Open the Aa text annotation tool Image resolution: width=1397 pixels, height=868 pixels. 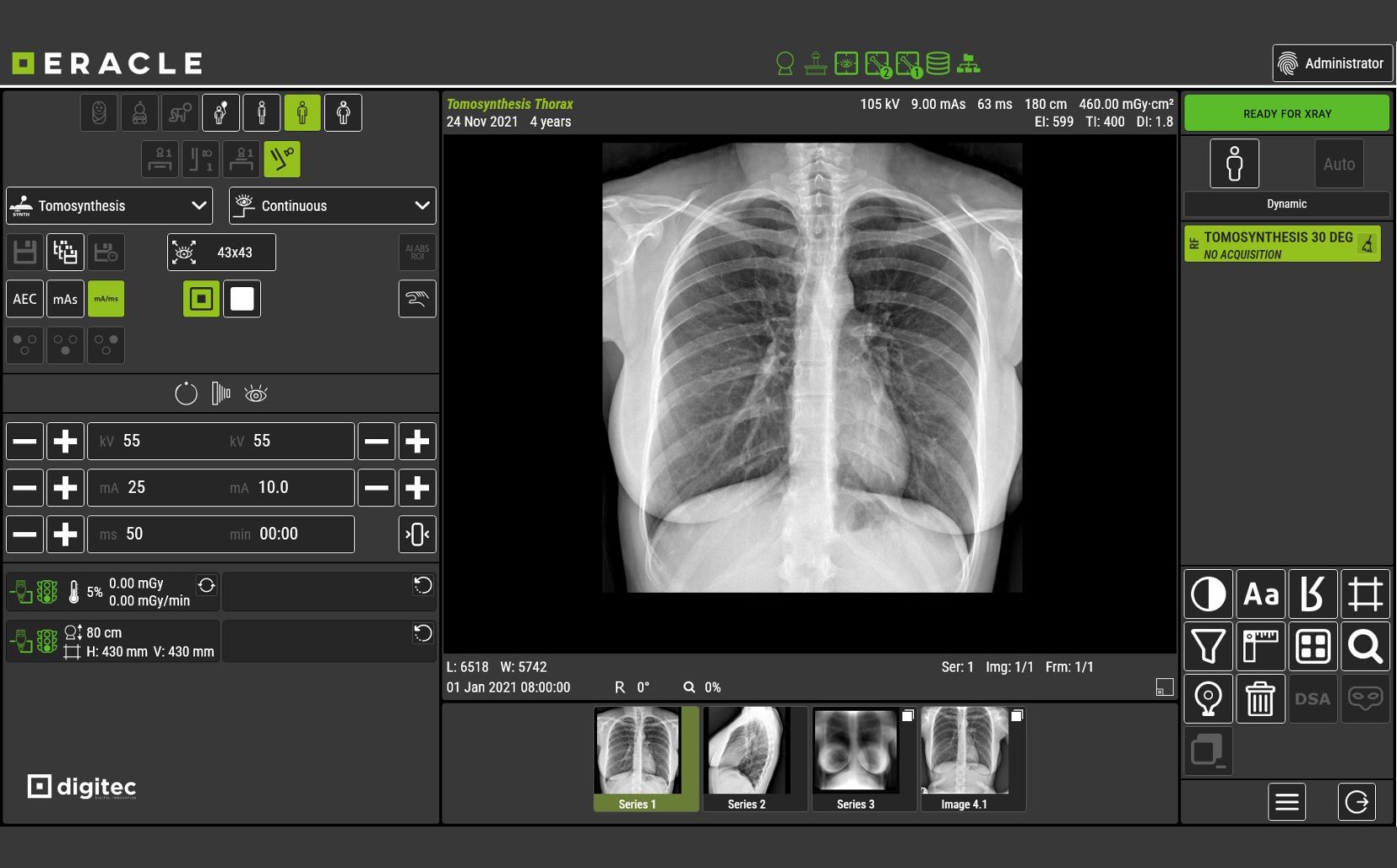(x=1261, y=594)
